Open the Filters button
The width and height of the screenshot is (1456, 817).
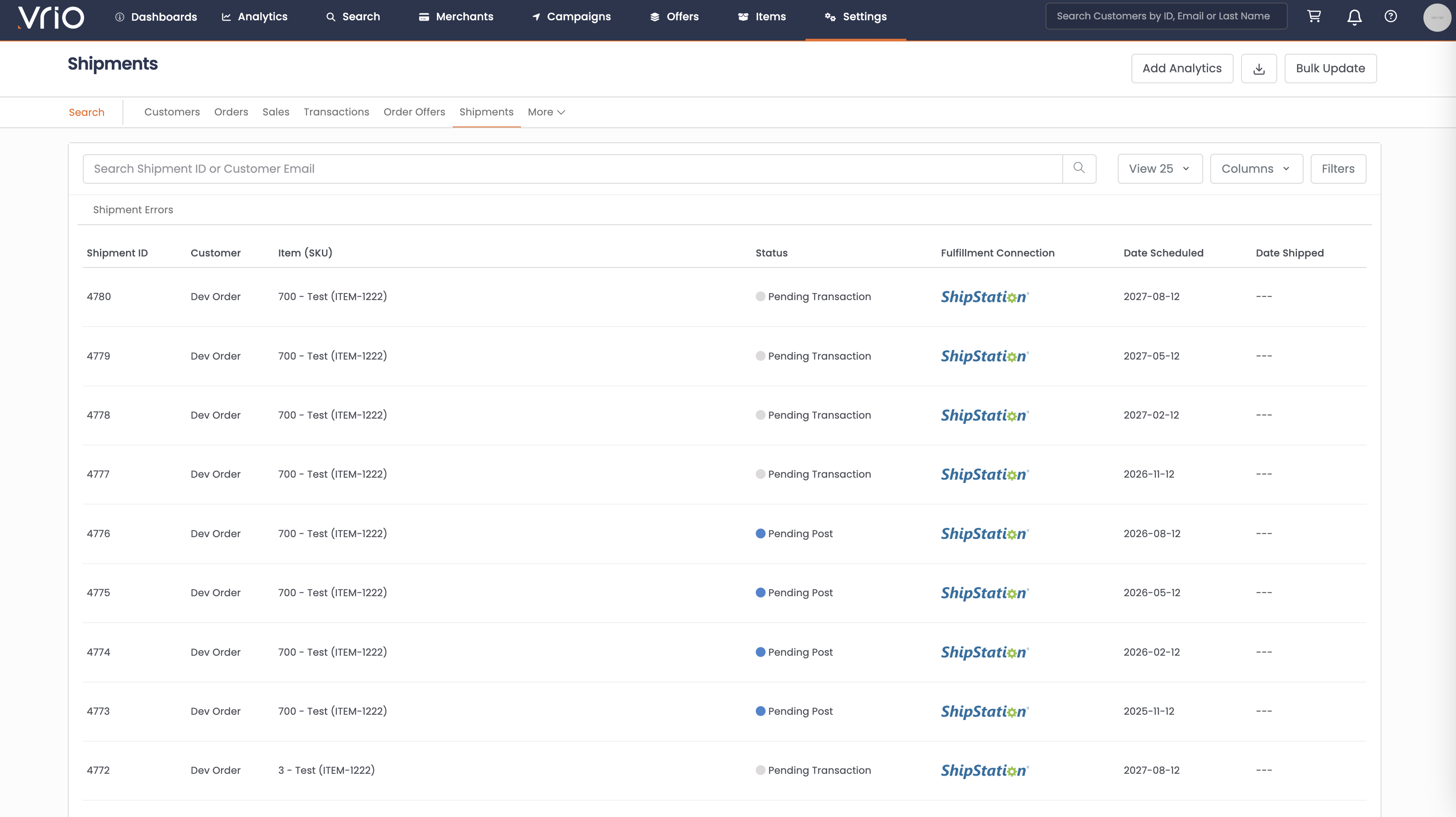[1338, 168]
